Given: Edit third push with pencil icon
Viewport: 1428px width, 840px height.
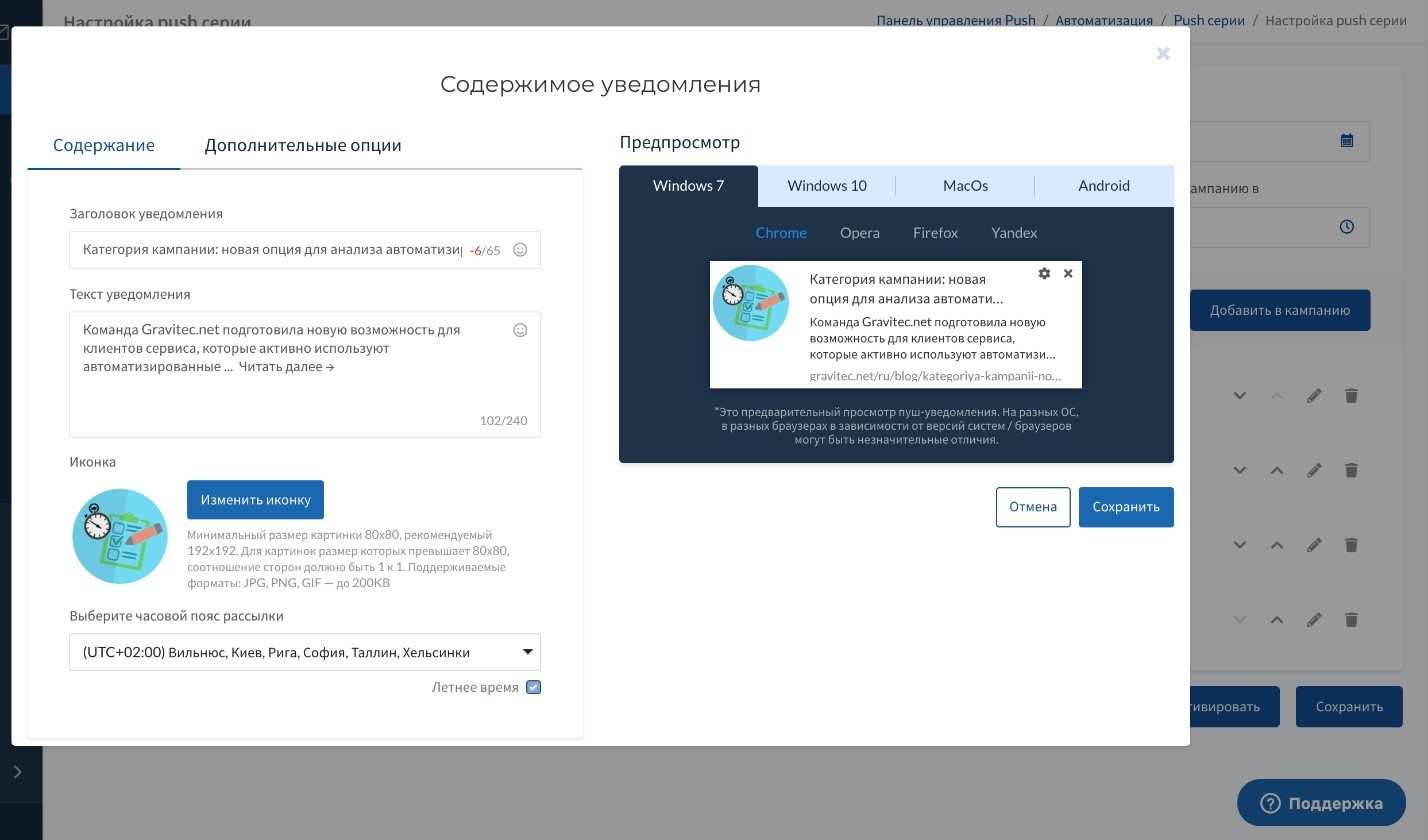Looking at the screenshot, I should 1314,545.
